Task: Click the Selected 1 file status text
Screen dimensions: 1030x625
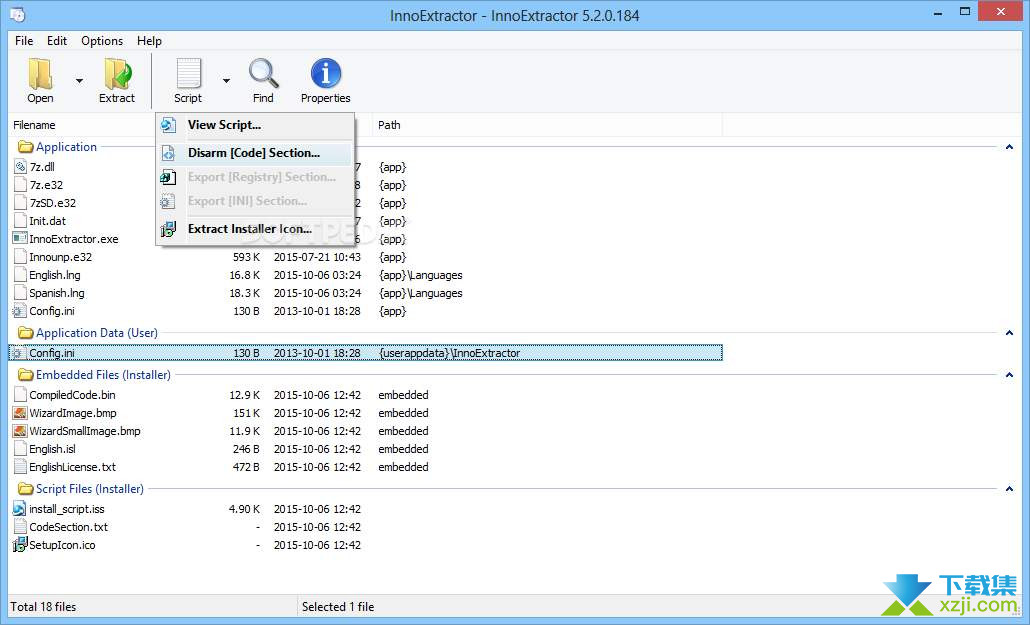Action: pos(338,607)
